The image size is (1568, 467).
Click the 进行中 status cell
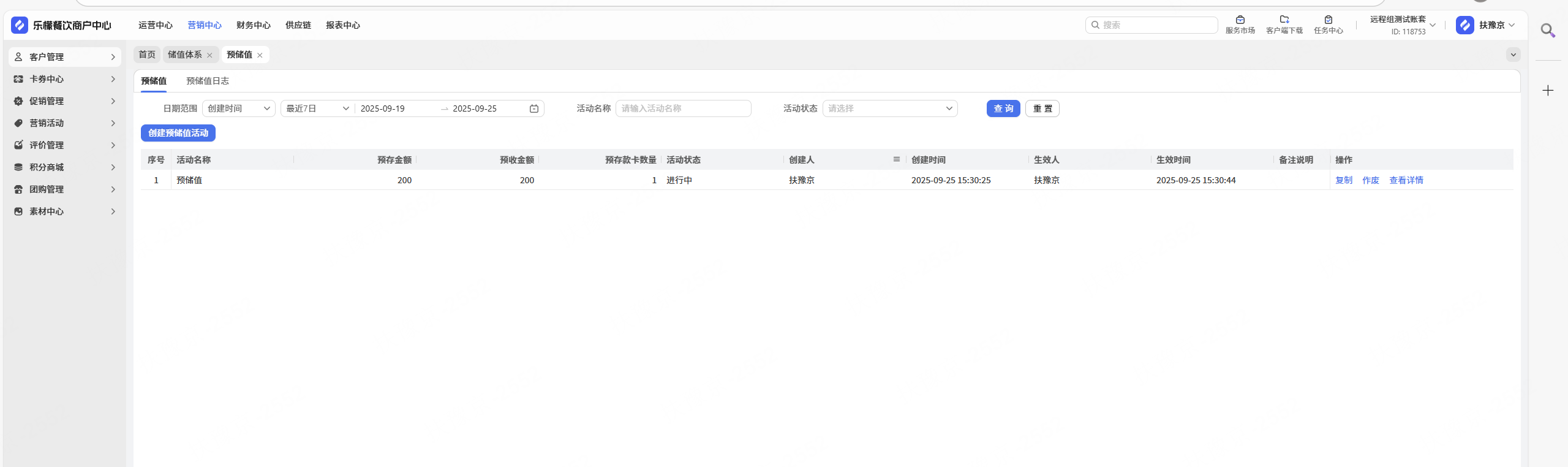point(679,180)
